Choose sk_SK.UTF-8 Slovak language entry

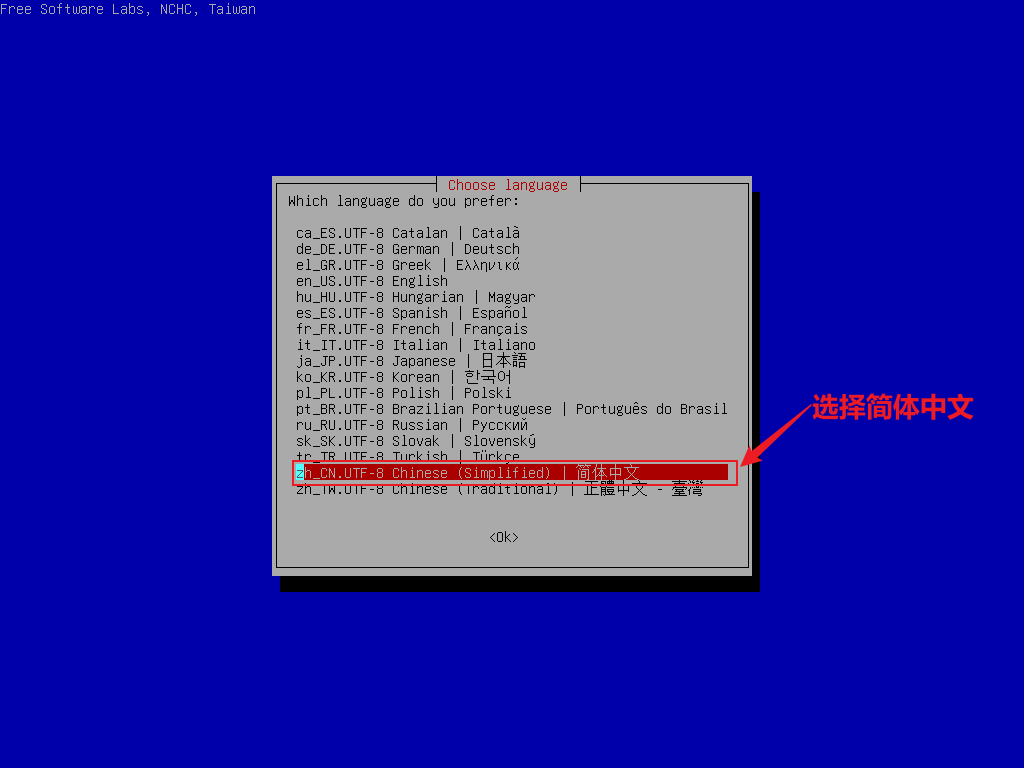click(416, 441)
